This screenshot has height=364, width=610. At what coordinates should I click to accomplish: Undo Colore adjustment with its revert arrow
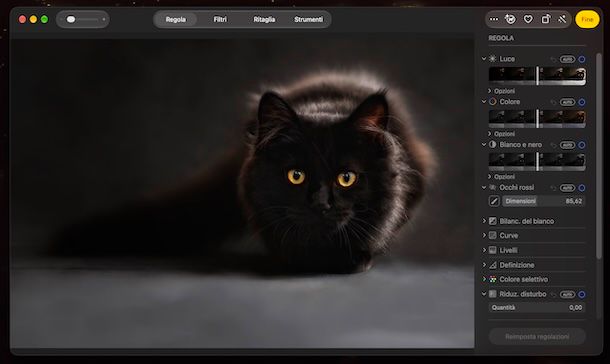pyautogui.click(x=553, y=102)
